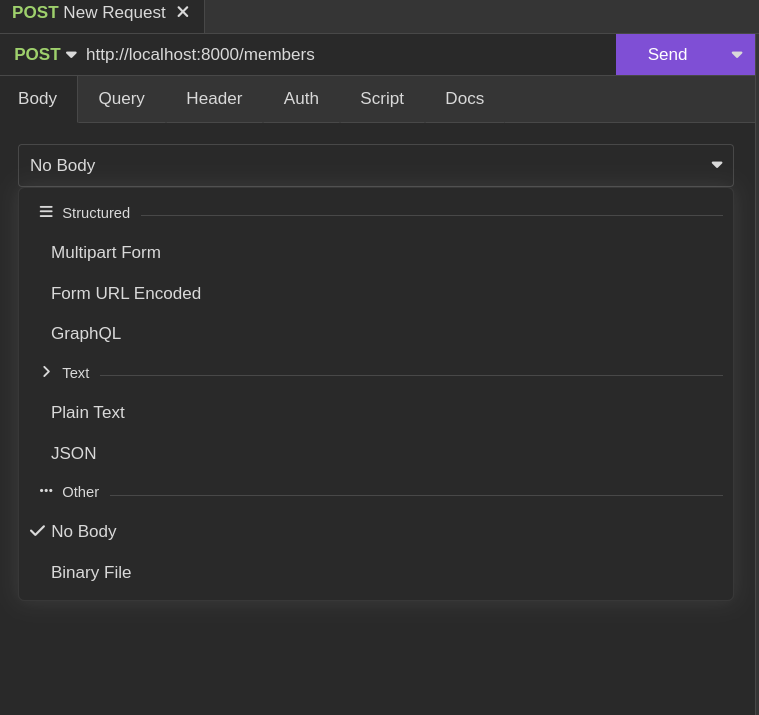Click the POST New Request tab

[x=102, y=13]
